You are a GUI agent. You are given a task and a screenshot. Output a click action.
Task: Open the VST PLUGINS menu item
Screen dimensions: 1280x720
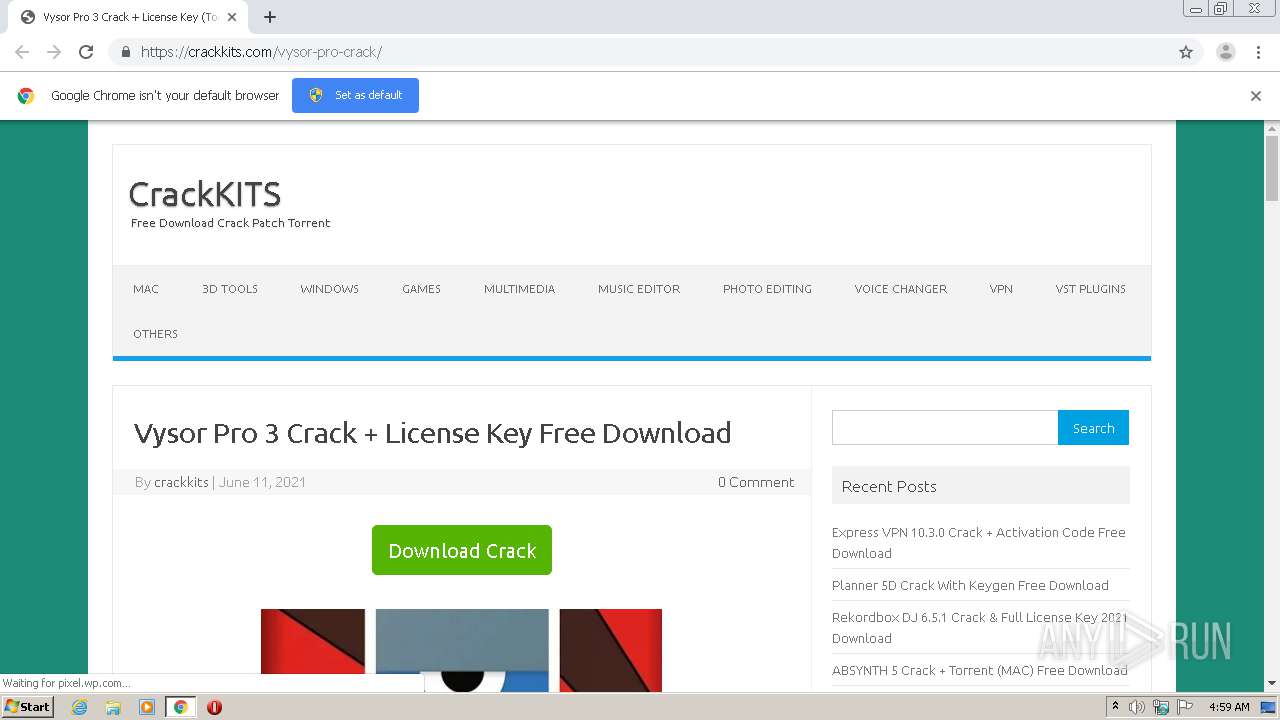1090,289
